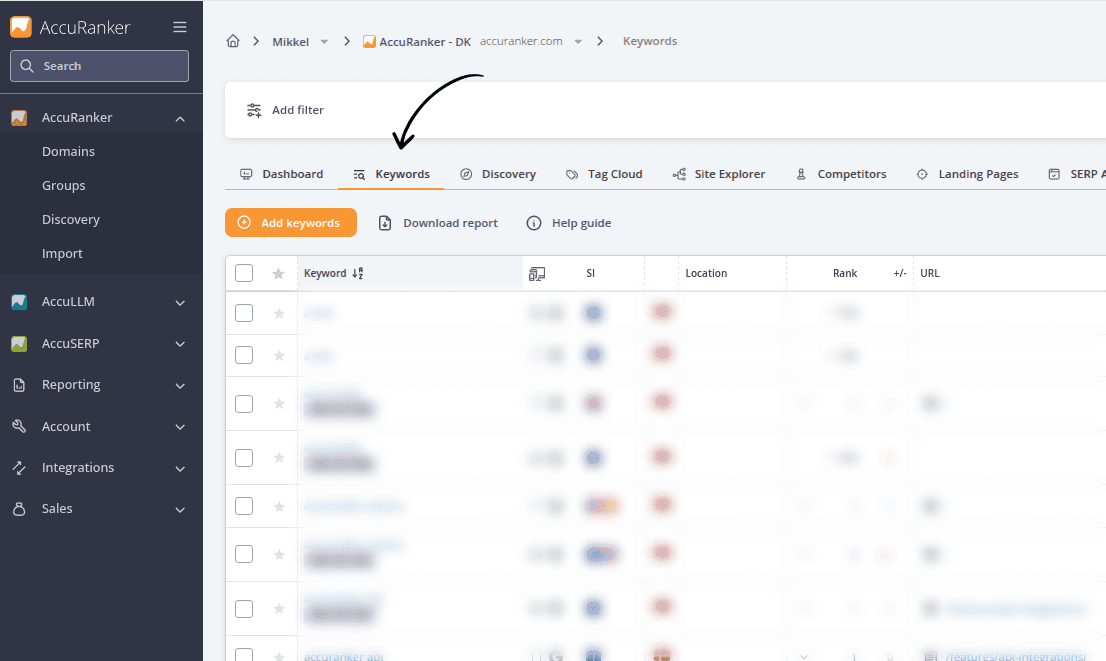1106x661 pixels.
Task: Open Groups in the sidebar
Action: tap(63, 186)
